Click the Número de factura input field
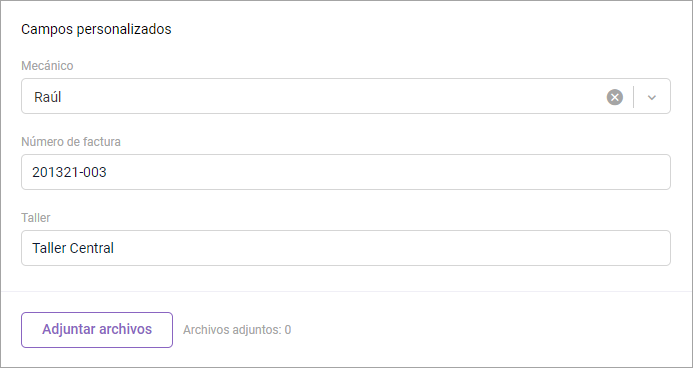 [346, 172]
